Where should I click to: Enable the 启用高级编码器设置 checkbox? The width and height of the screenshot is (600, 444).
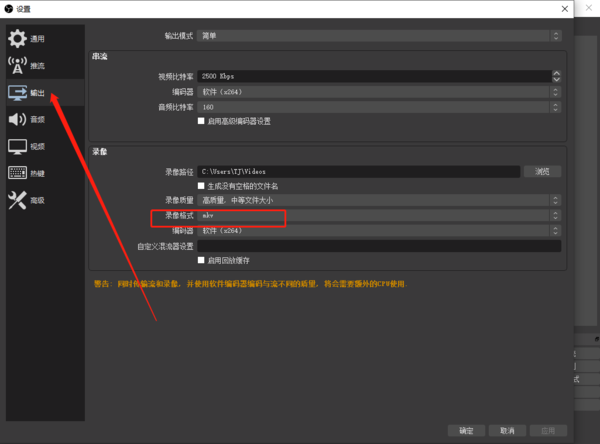point(202,121)
